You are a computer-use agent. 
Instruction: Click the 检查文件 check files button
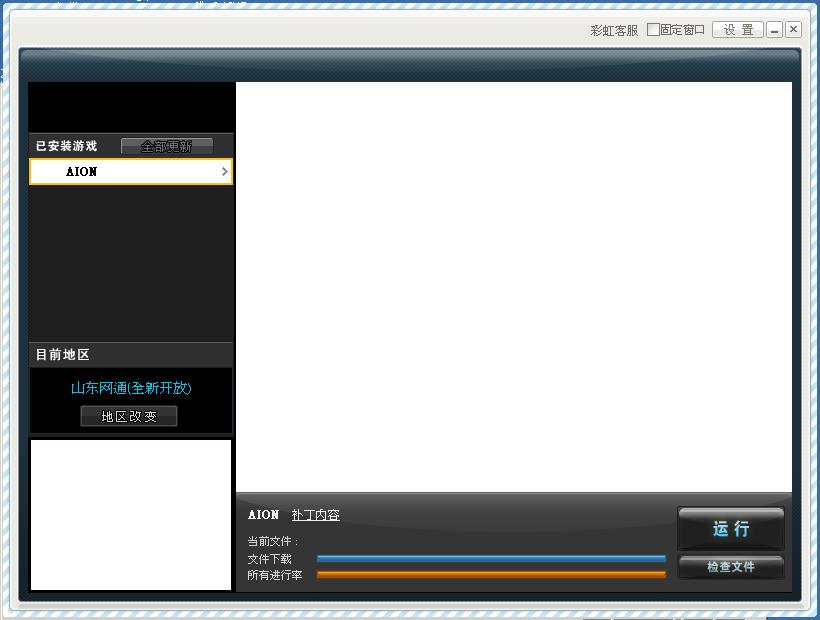click(x=731, y=567)
